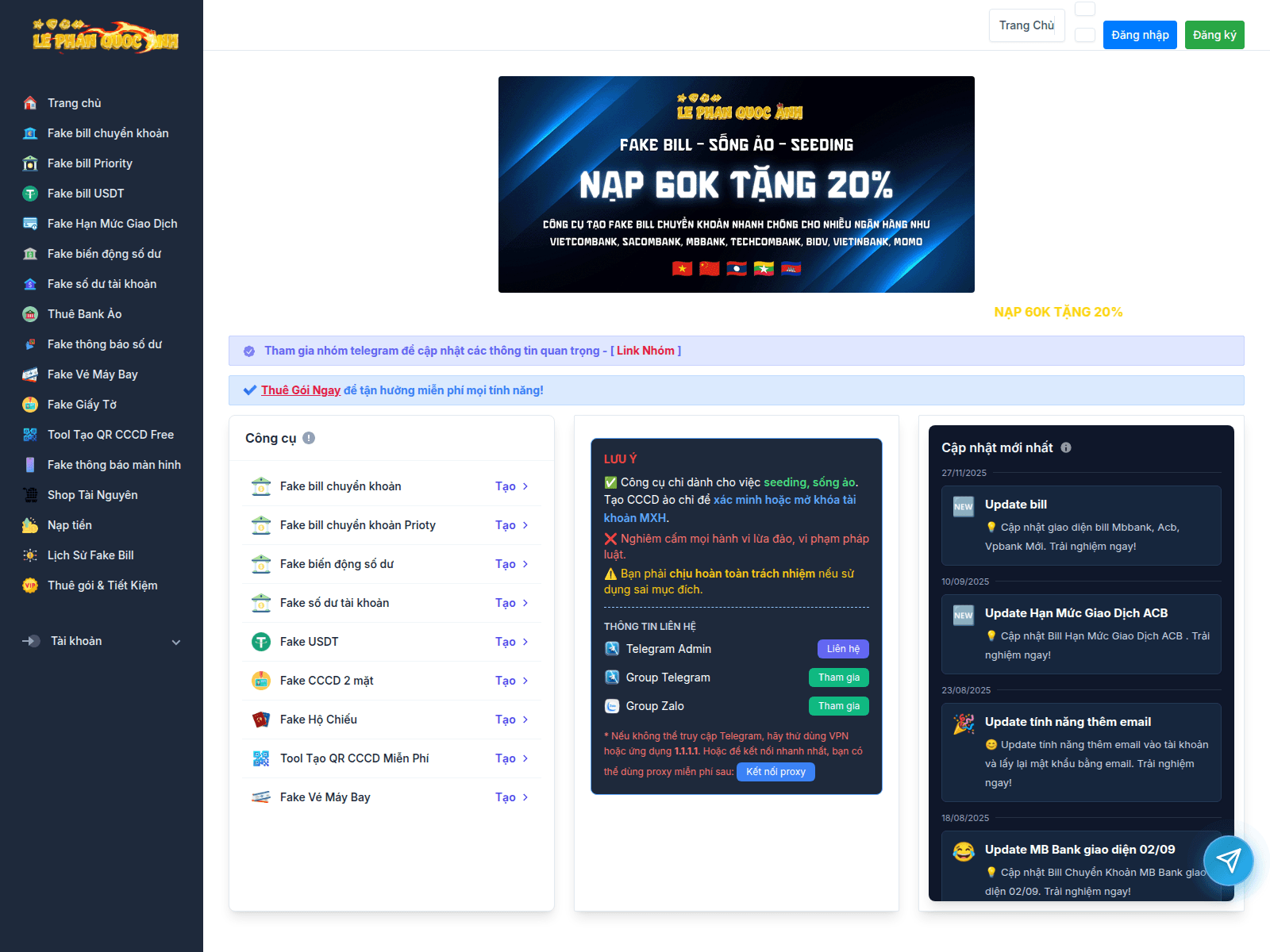Viewport: 1270px width, 952px height.
Task: Click the Đăng ký button
Action: click(1214, 35)
